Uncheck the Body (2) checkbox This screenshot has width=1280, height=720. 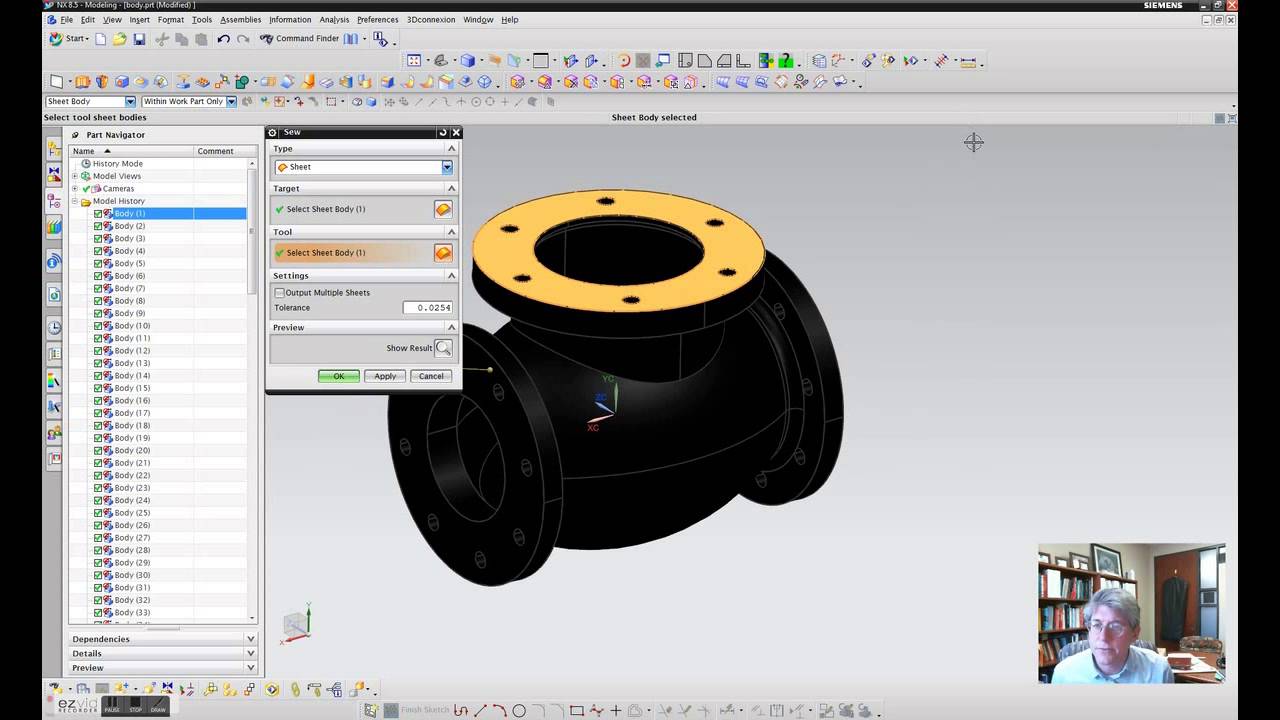click(98, 226)
